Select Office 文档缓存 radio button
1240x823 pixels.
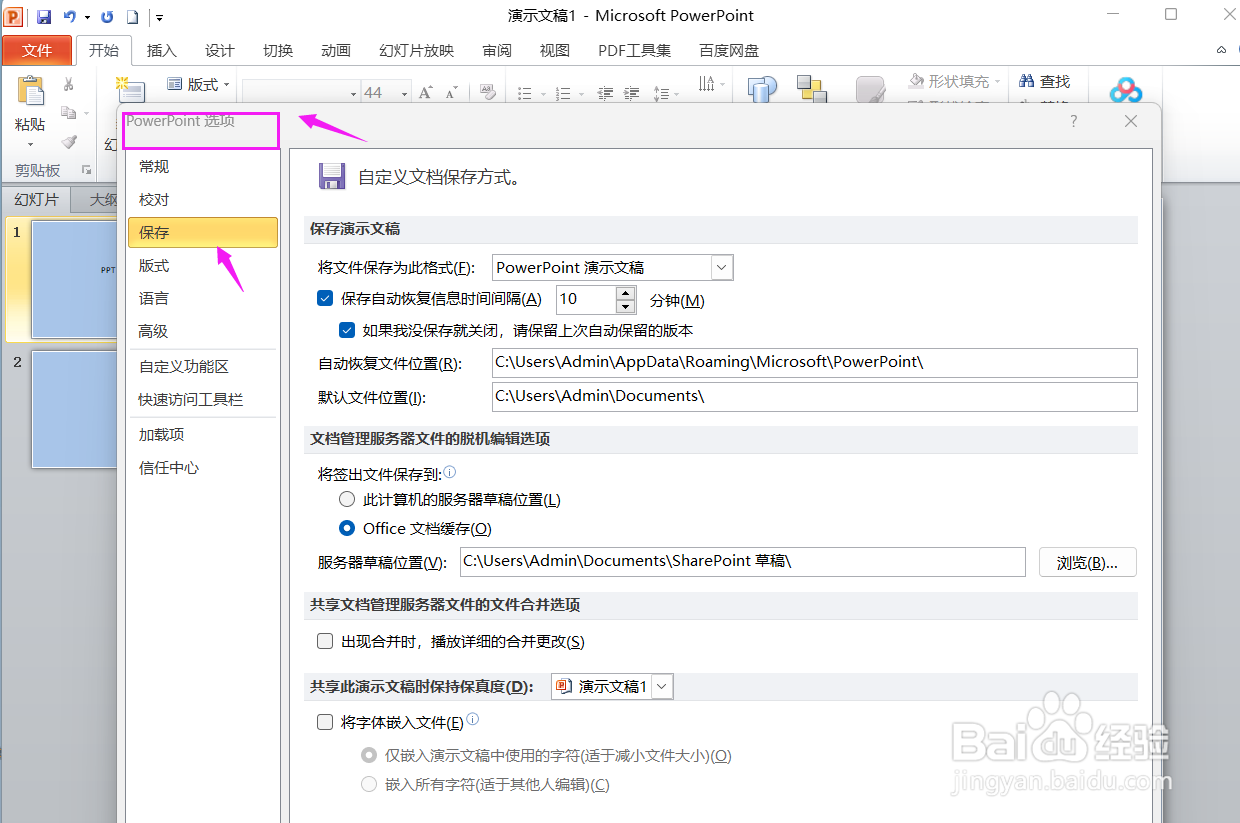[x=347, y=528]
